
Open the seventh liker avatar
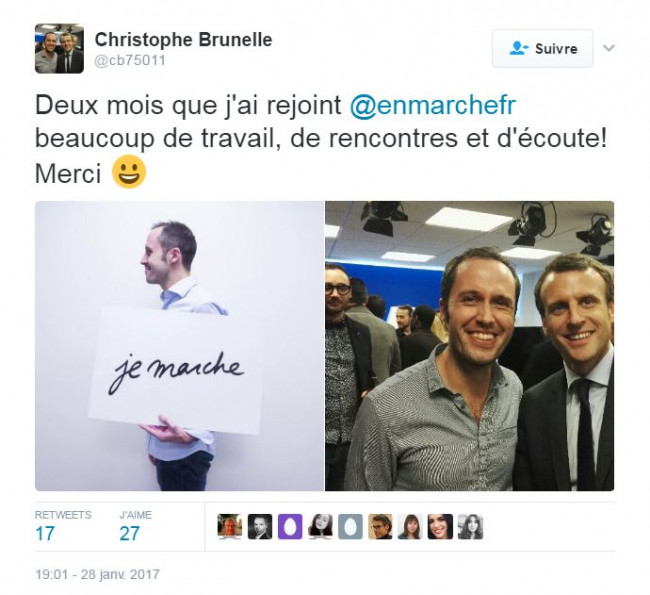(410, 527)
